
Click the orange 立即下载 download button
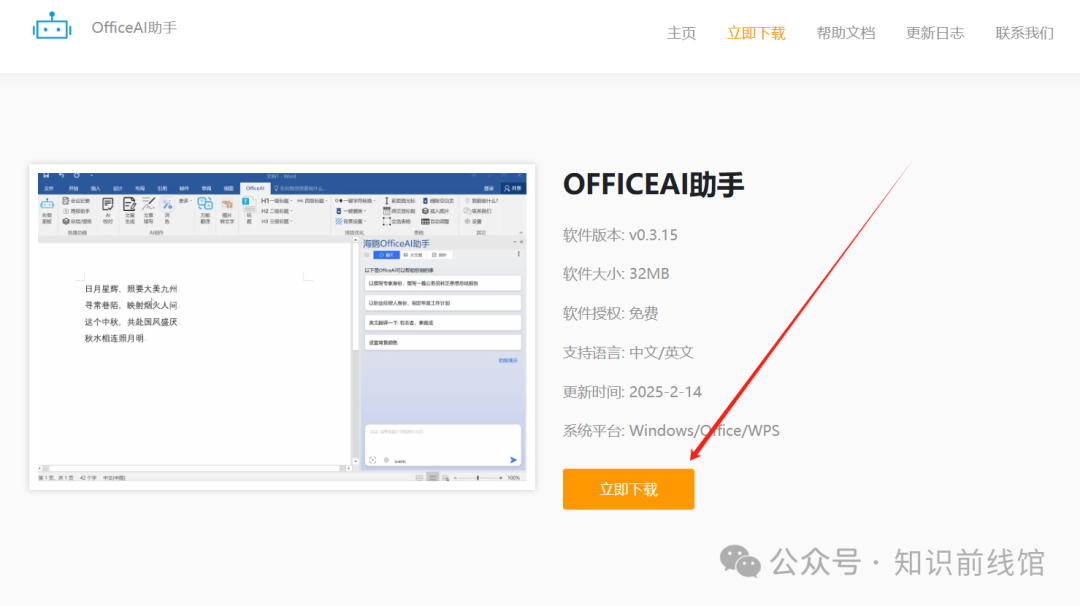coord(628,489)
